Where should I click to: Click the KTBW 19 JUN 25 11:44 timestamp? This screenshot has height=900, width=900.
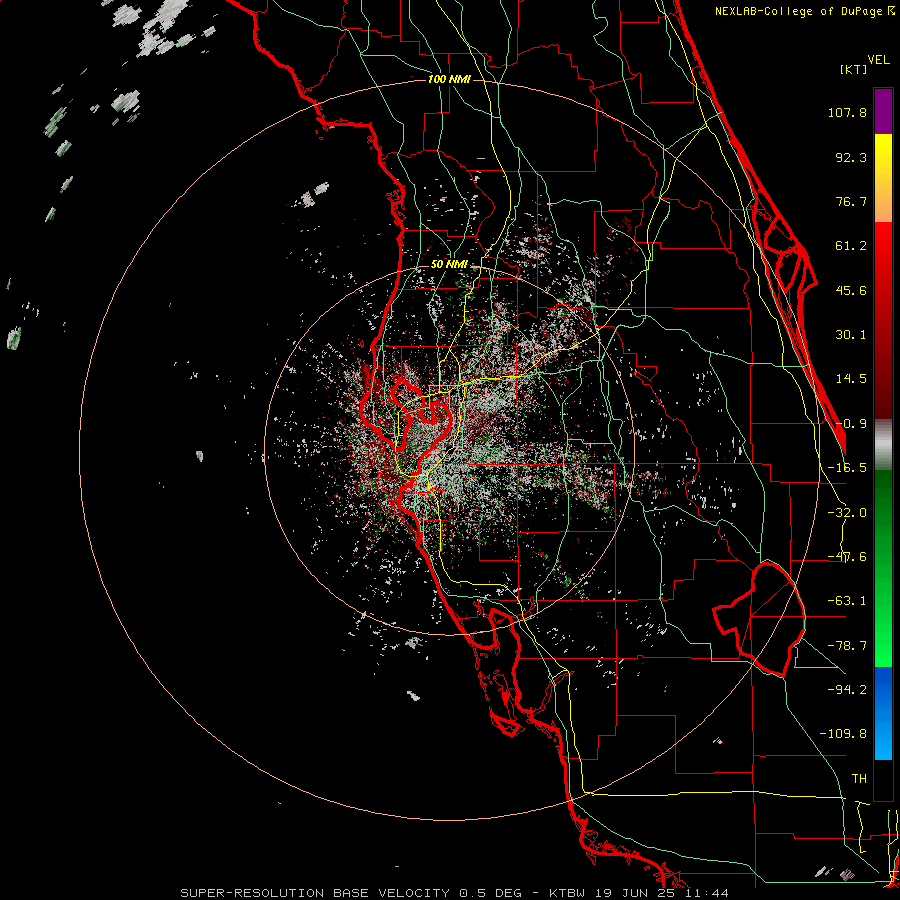pos(639,893)
